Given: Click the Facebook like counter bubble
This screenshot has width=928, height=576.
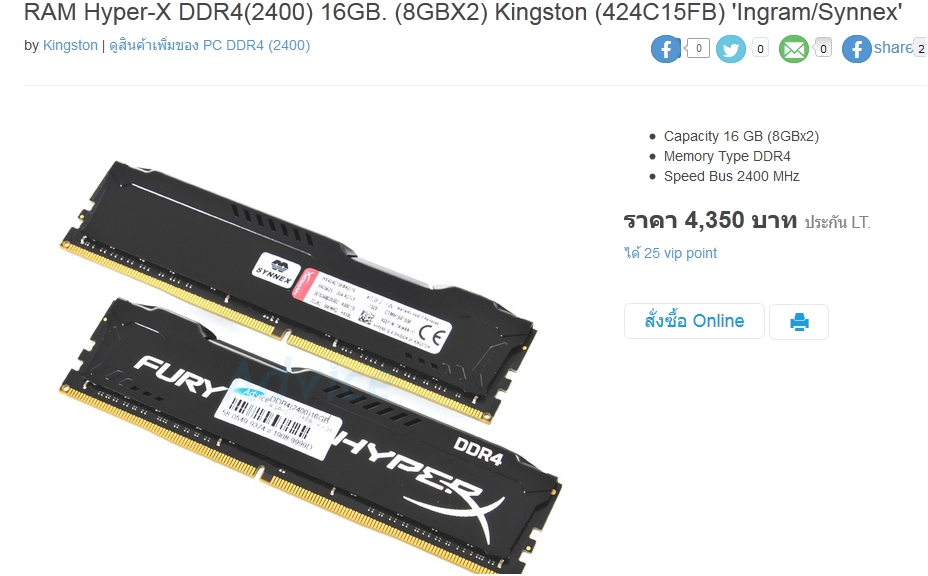Looking at the screenshot, I should [698, 48].
